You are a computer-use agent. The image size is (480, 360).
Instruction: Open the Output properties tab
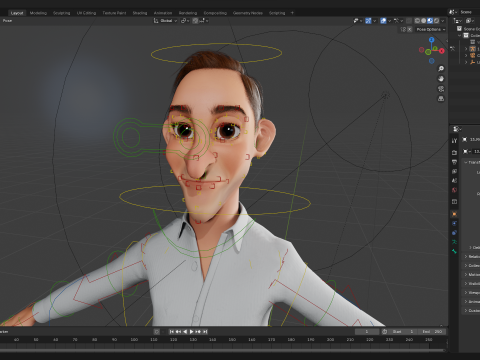(x=454, y=162)
